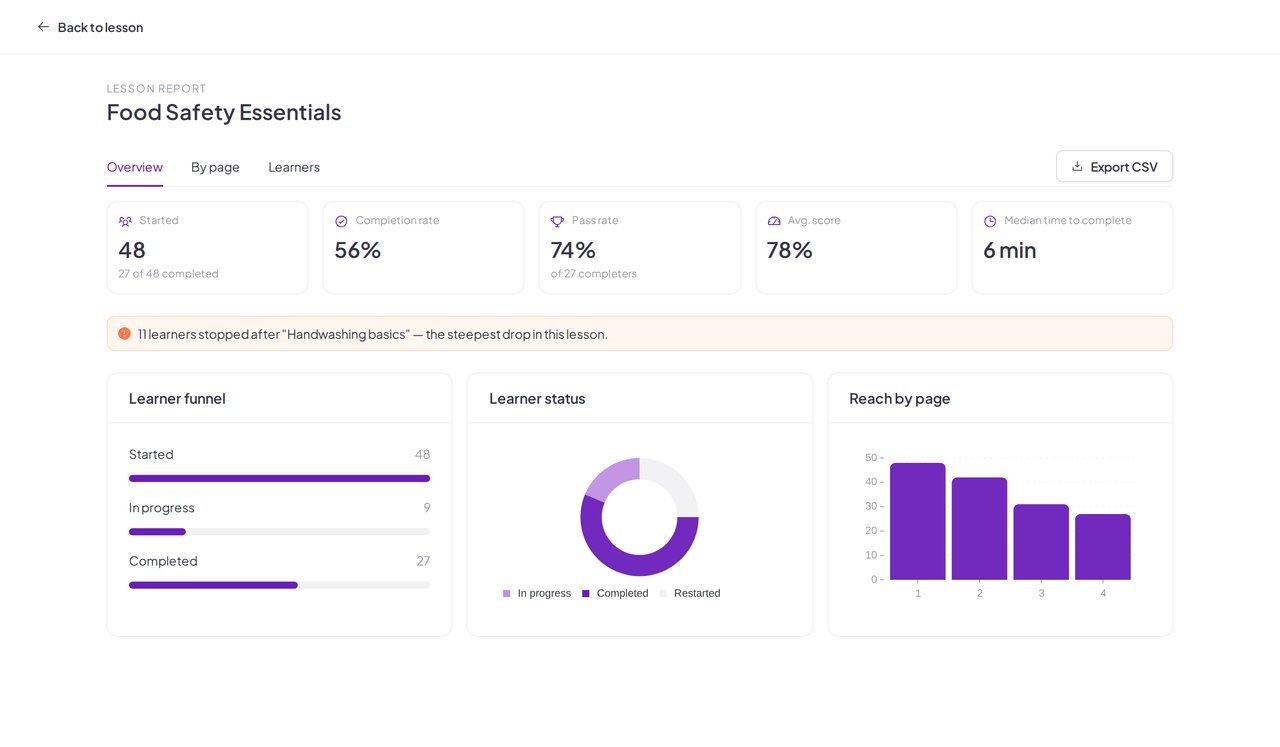Click the page 1 bar in Reach by page
Viewport: 1280px width, 747px height.
click(x=917, y=521)
